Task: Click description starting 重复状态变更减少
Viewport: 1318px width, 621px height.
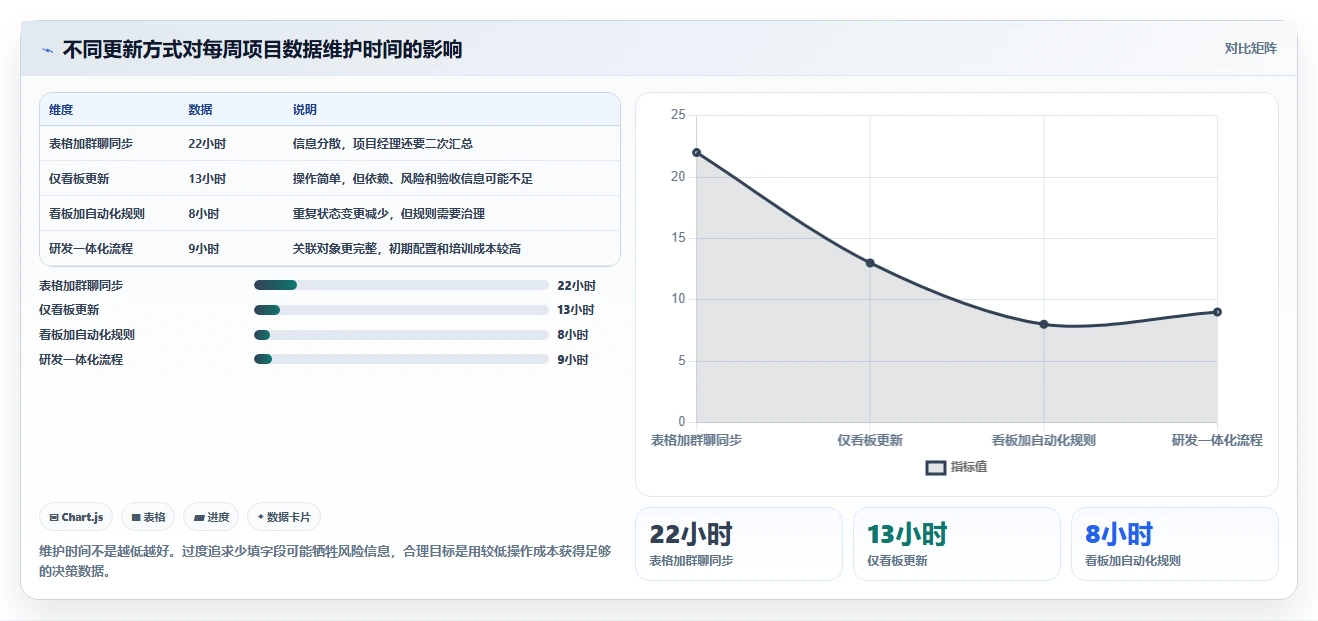Action: (x=389, y=214)
